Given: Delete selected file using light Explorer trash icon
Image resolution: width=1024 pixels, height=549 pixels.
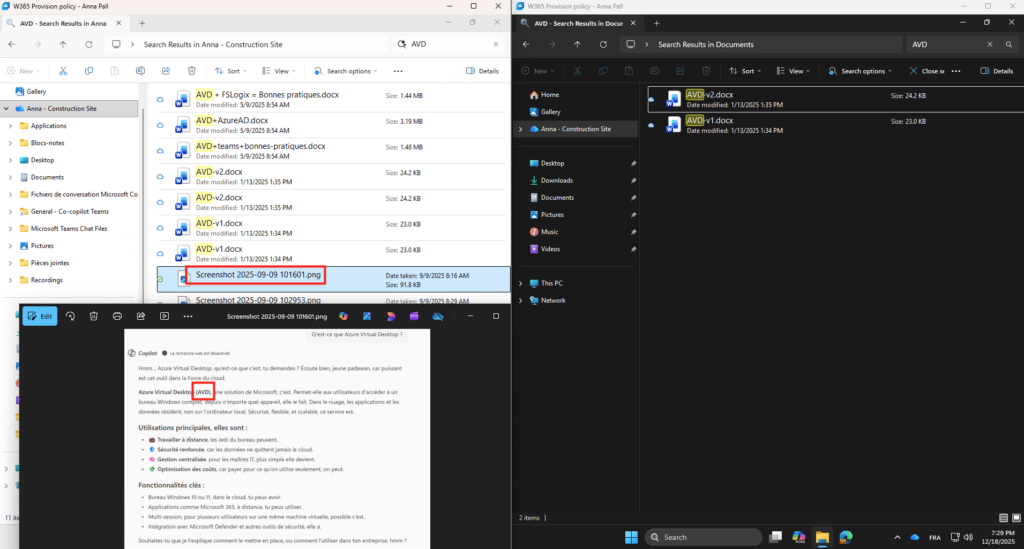Looking at the screenshot, I should tap(191, 71).
